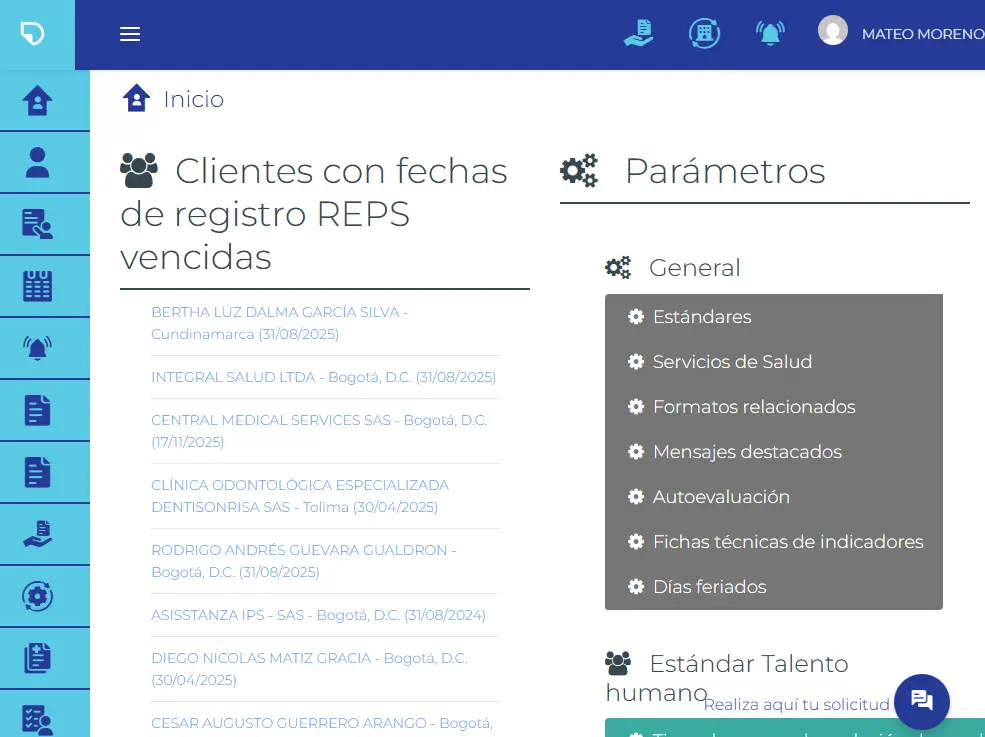Open Servicios de Salud parameter

click(x=731, y=362)
